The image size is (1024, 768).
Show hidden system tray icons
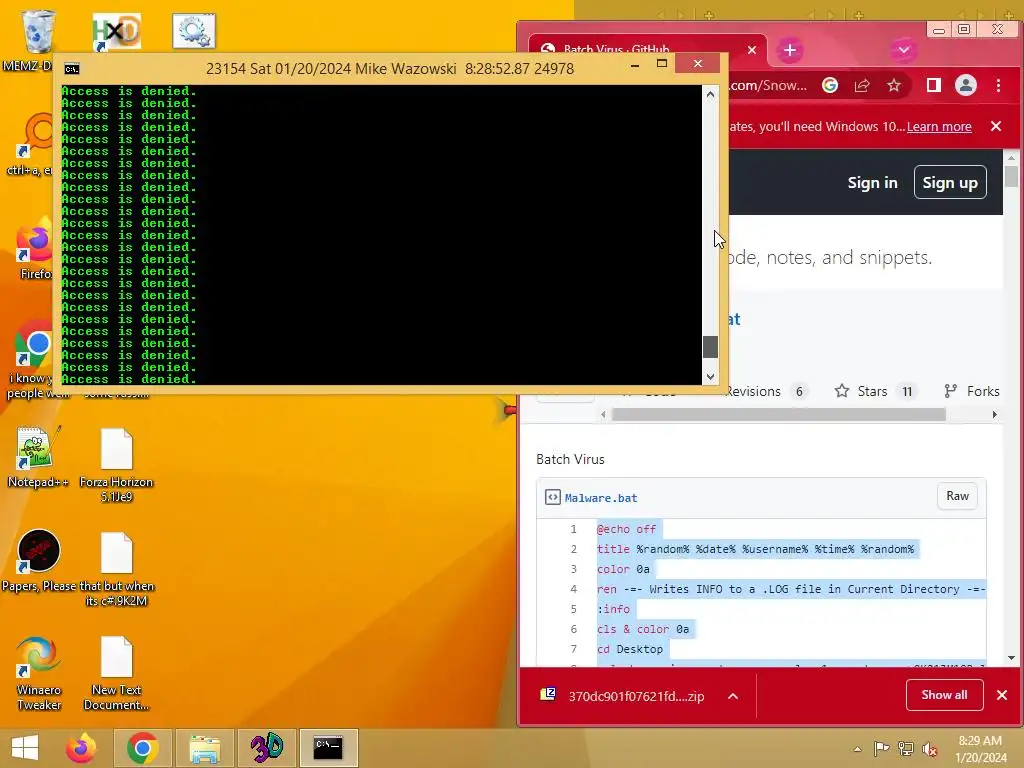click(857, 749)
